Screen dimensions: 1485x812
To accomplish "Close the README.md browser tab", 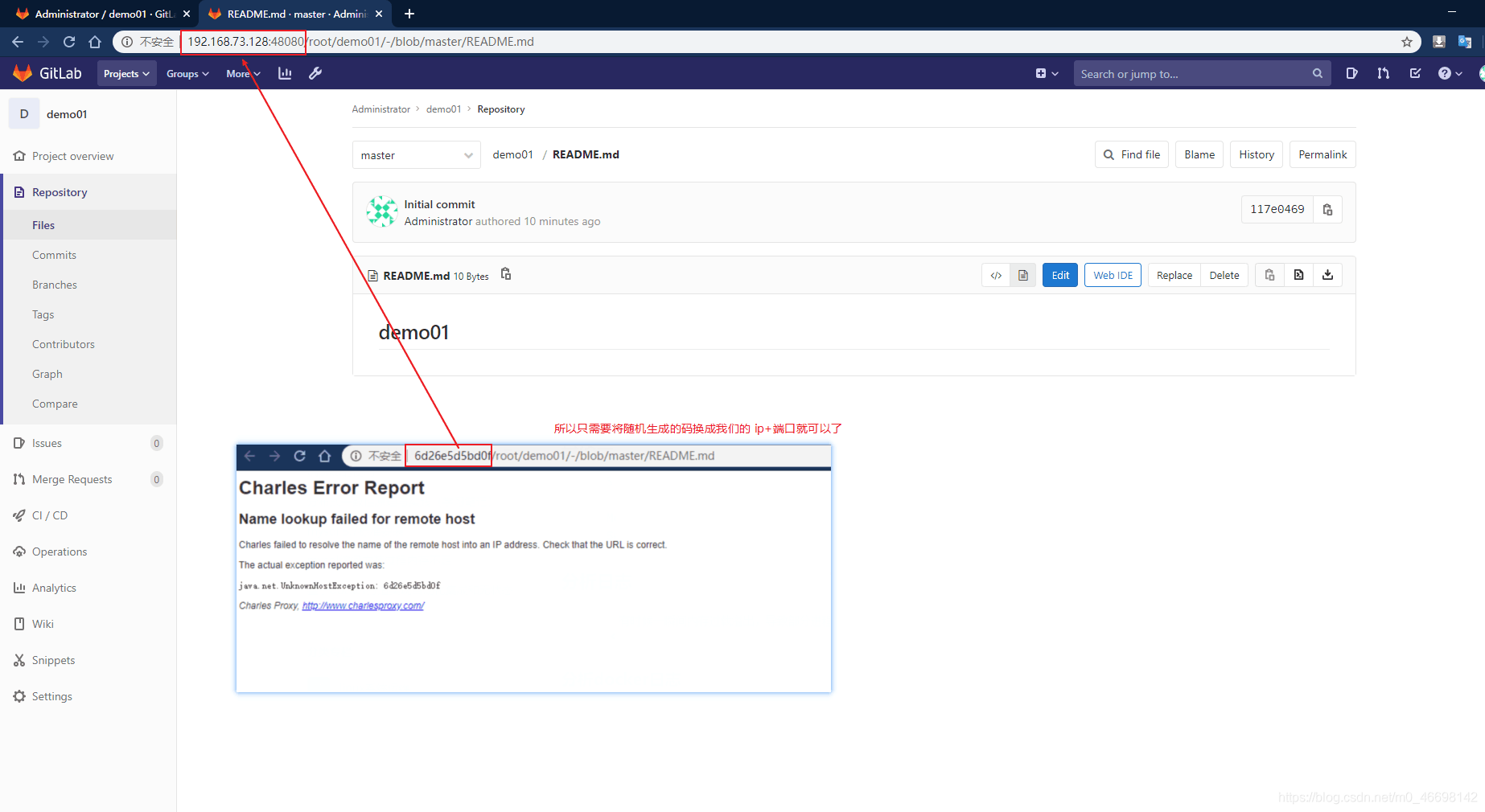I will pos(379,14).
